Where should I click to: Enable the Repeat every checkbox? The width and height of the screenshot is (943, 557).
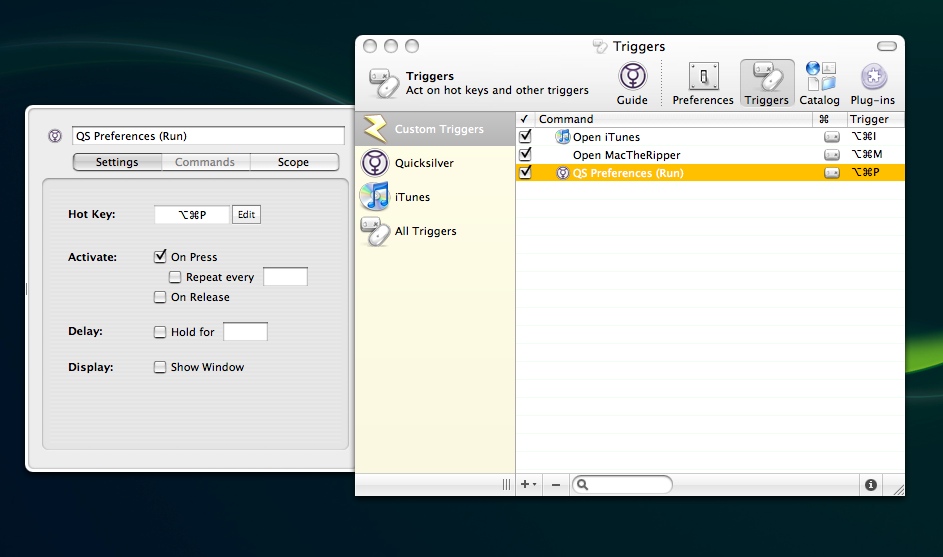175,277
